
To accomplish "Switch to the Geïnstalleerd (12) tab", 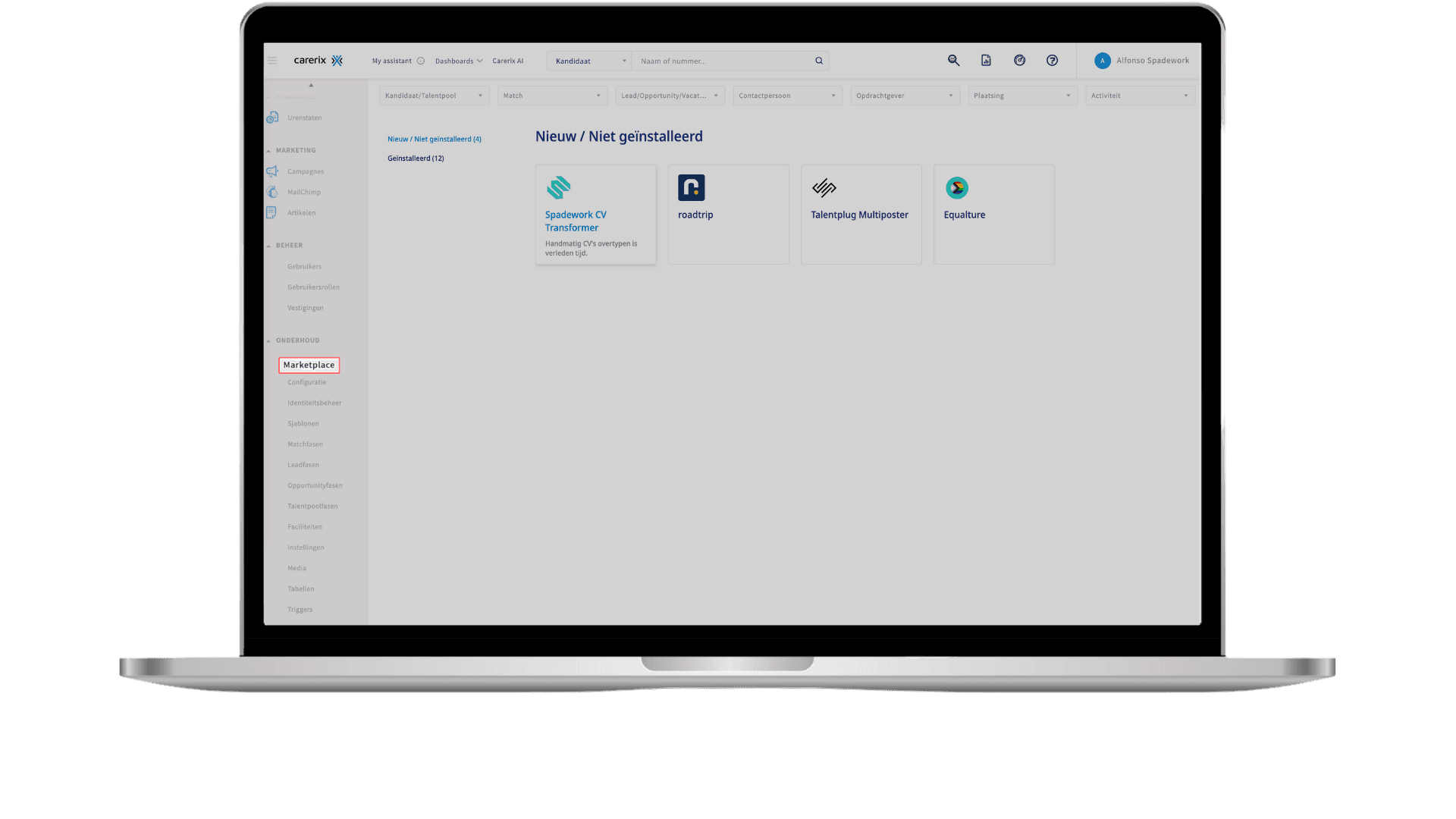I will click(x=416, y=158).
